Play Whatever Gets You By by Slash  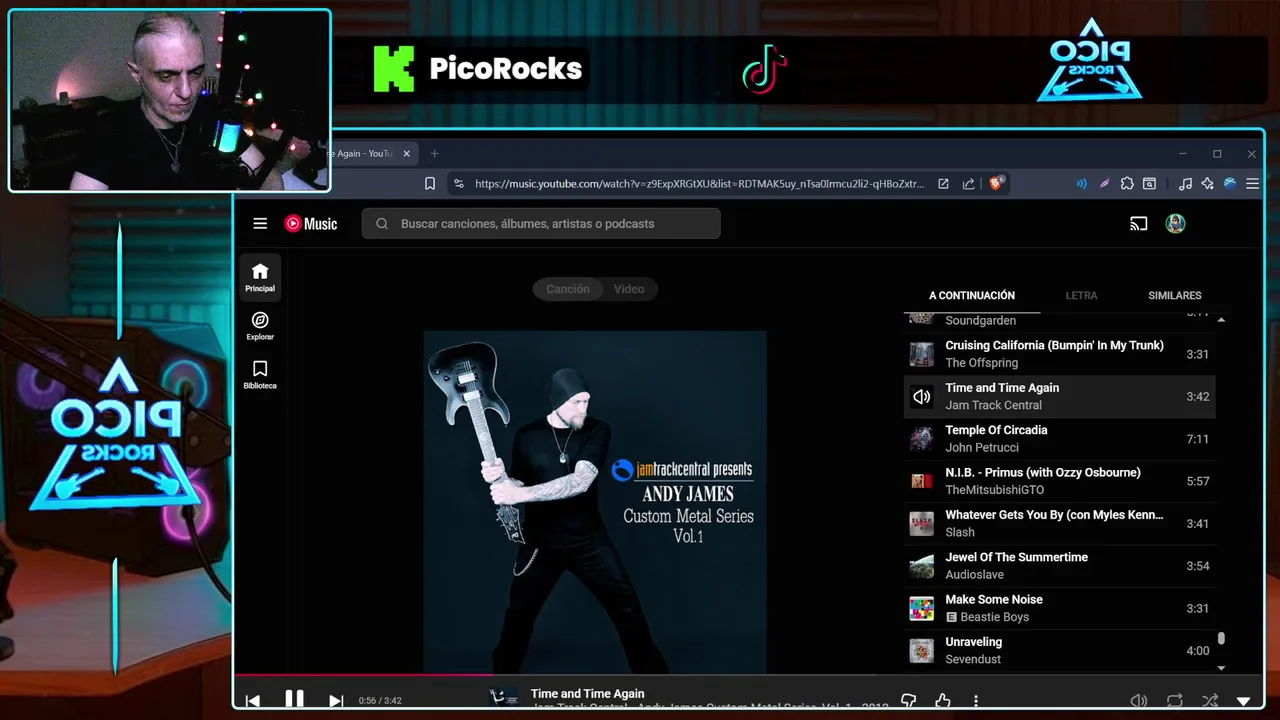1060,523
